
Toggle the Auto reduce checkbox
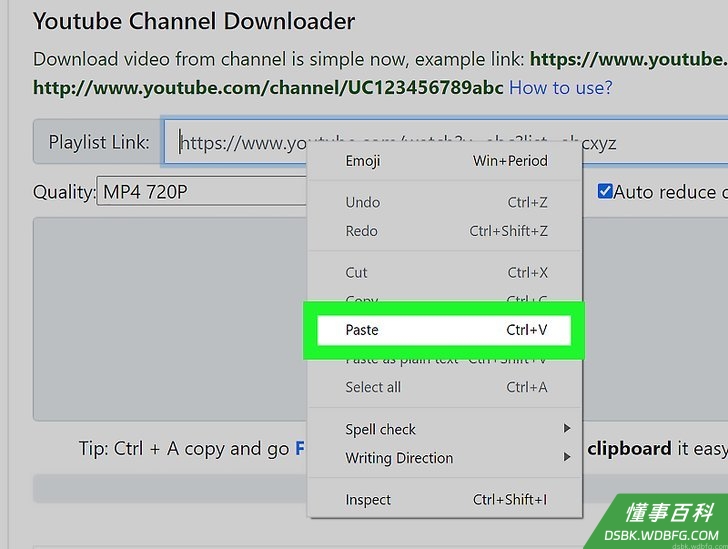(605, 191)
